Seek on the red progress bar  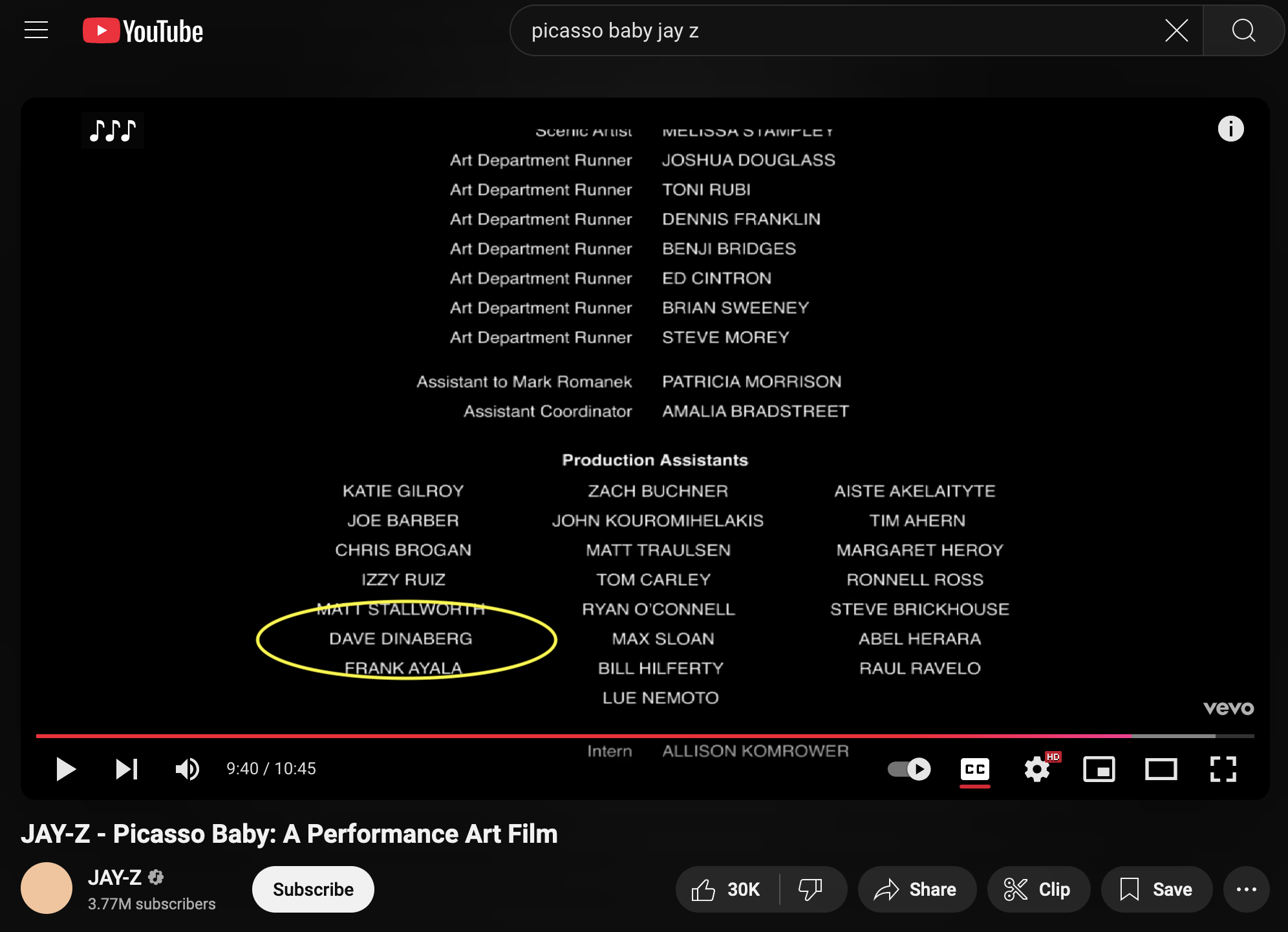[x=645, y=736]
